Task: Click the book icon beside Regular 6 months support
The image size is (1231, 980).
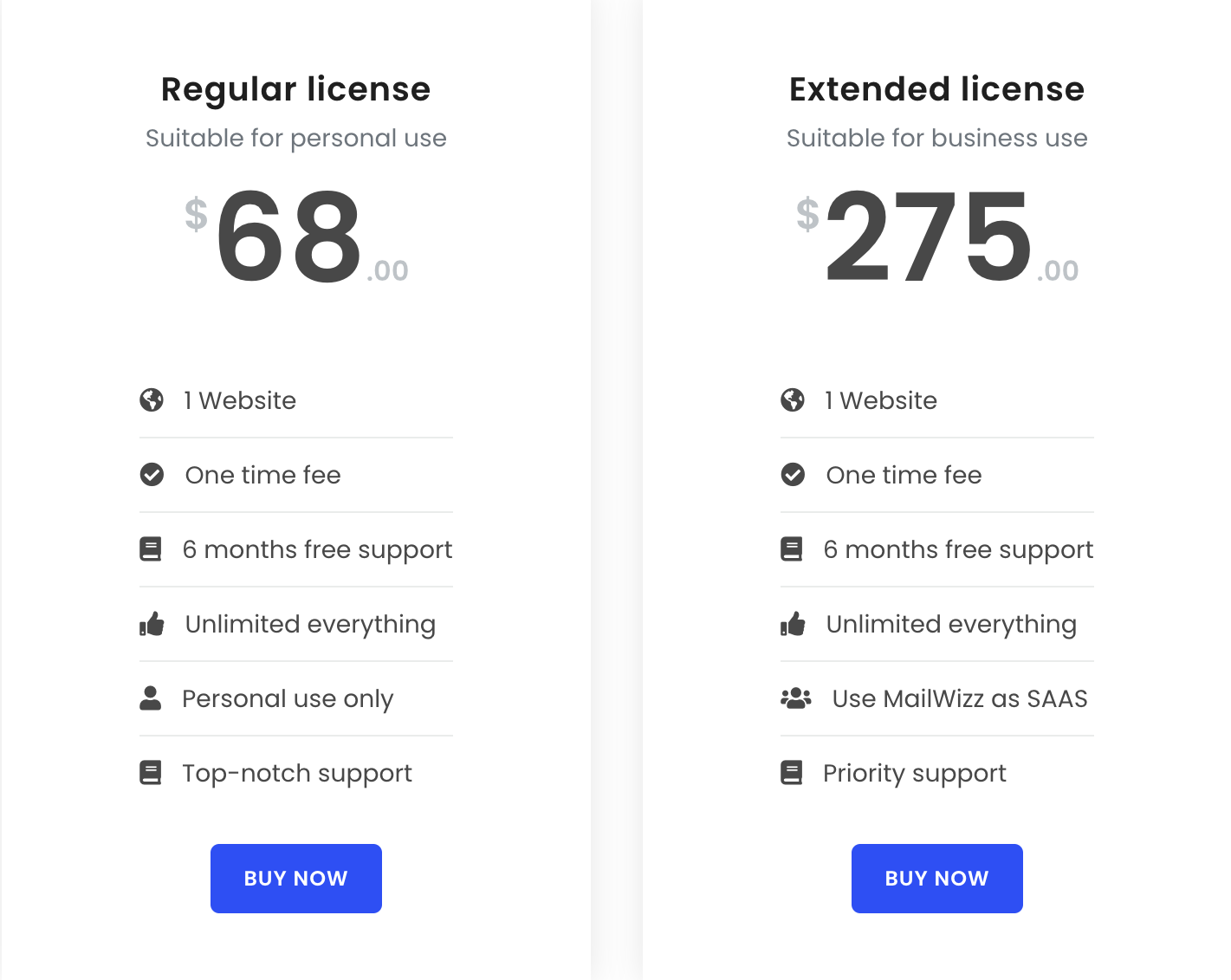Action: pos(151,549)
